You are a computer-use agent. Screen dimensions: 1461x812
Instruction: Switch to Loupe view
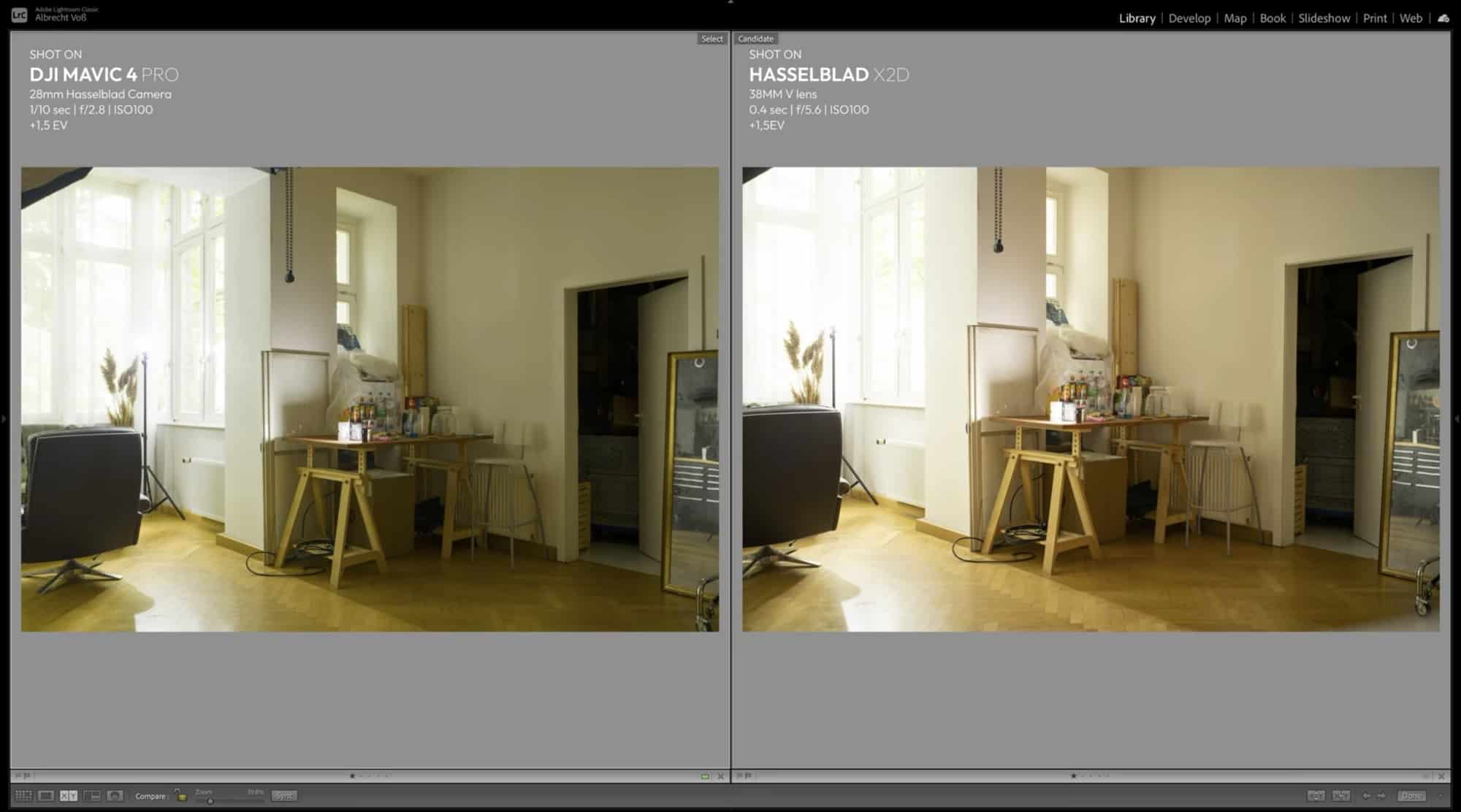tap(45, 795)
